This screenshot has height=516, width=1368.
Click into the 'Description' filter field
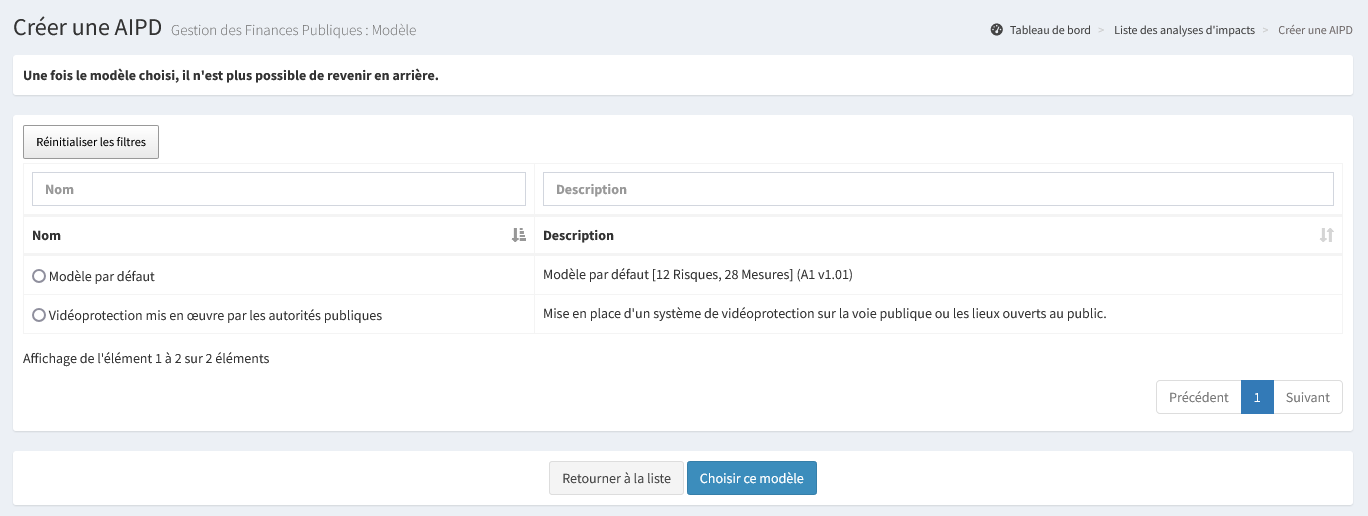937,189
